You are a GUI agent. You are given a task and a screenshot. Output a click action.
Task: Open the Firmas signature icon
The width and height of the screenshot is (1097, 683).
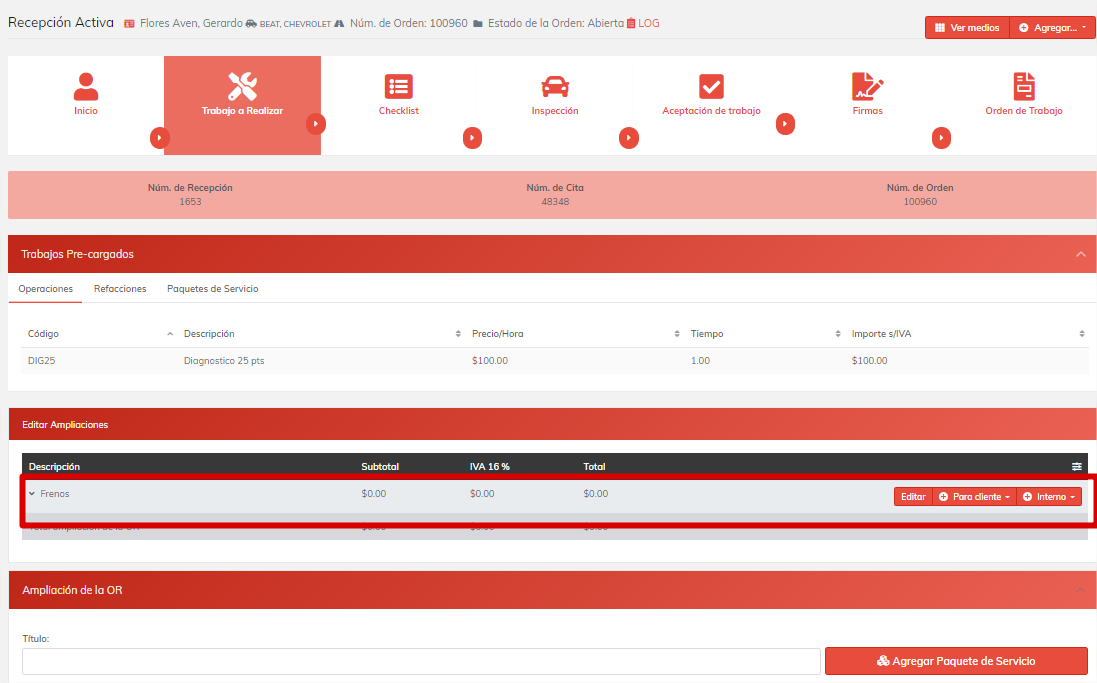click(x=867, y=87)
